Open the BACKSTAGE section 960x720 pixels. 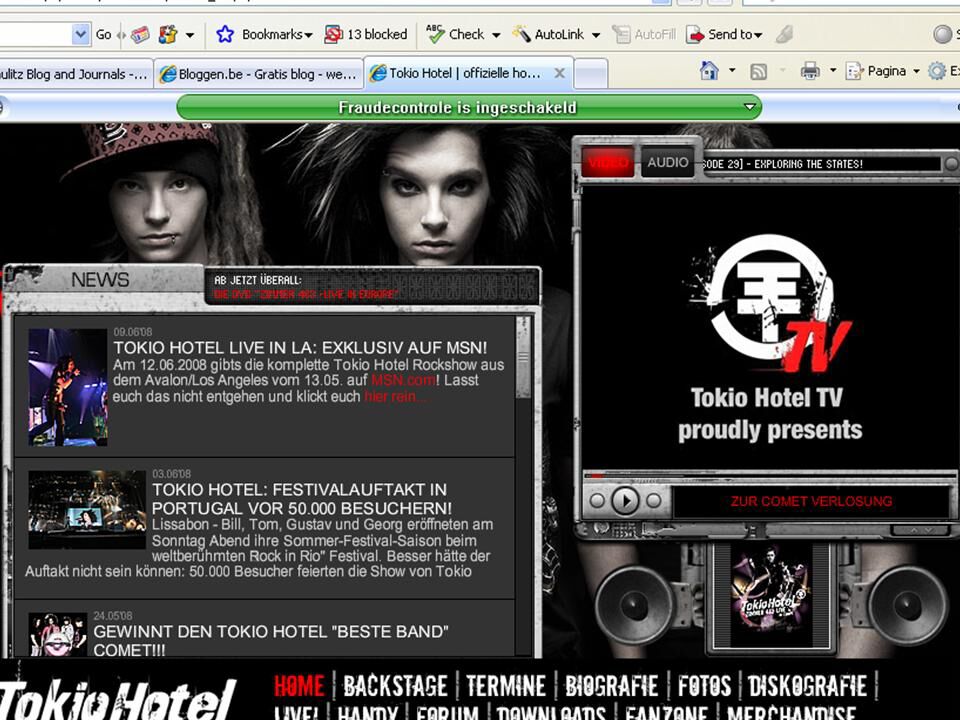pos(396,686)
